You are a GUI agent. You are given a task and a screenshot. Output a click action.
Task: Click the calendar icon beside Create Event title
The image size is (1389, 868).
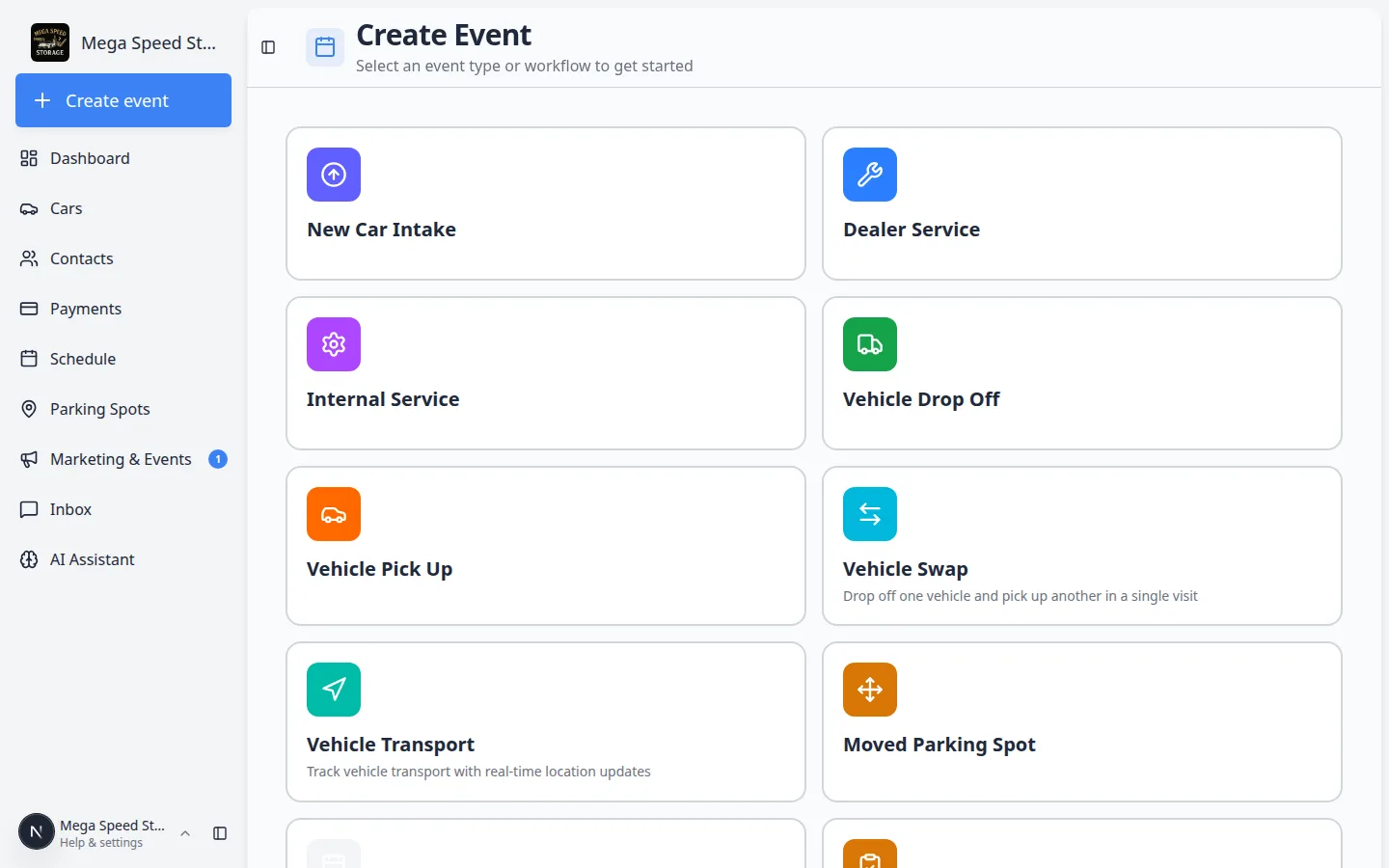pyautogui.click(x=325, y=47)
